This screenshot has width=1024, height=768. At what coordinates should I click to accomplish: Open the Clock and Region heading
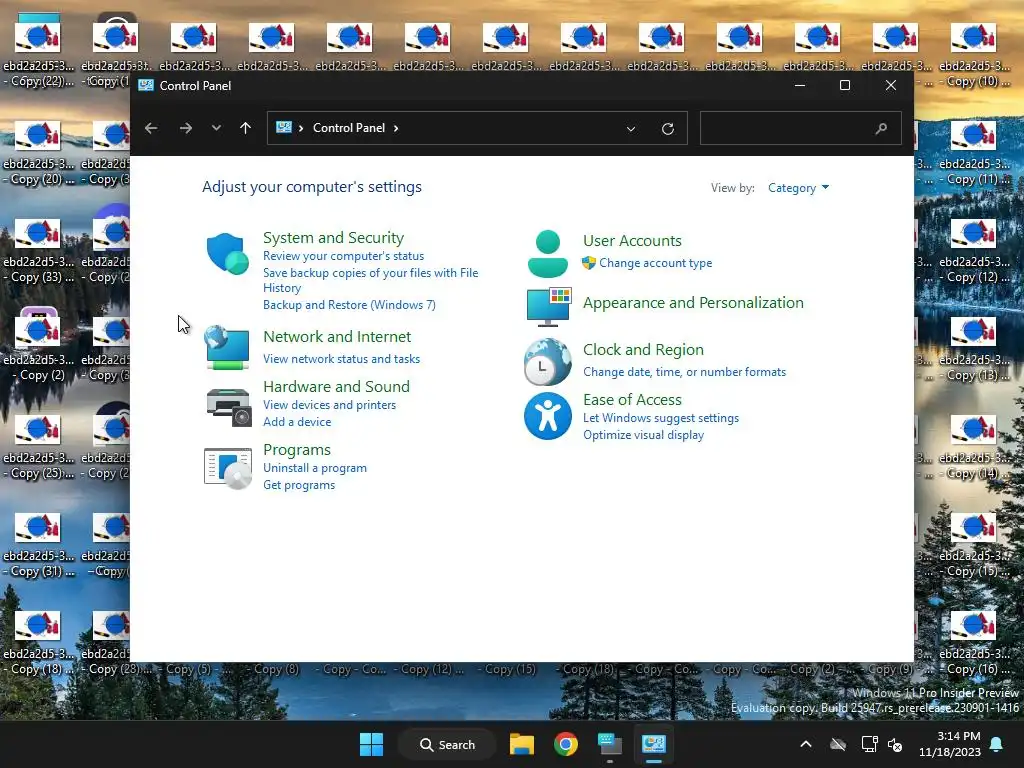[x=643, y=350]
